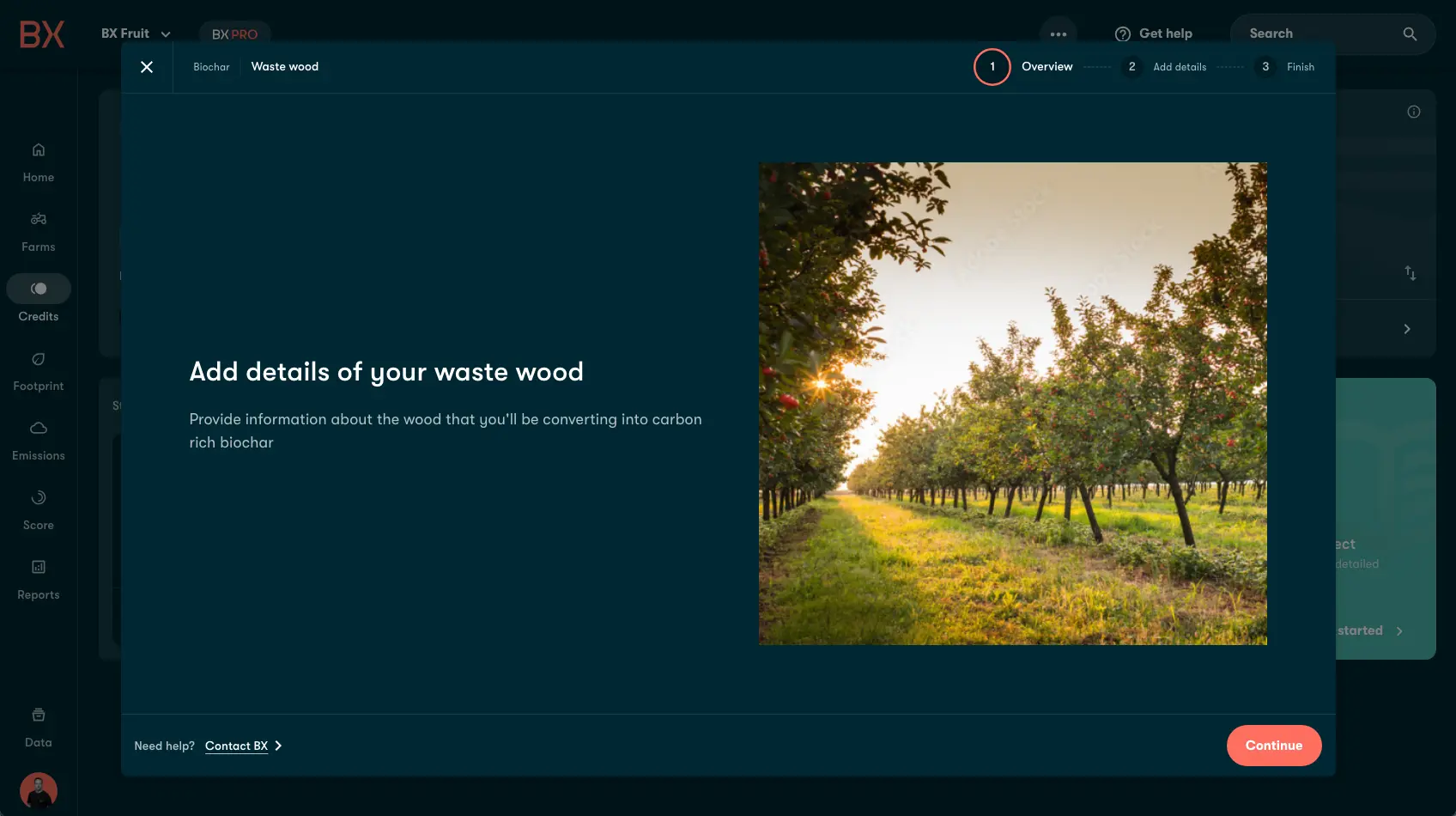Click the Biochar breadcrumb
1456x816 pixels.
211,67
